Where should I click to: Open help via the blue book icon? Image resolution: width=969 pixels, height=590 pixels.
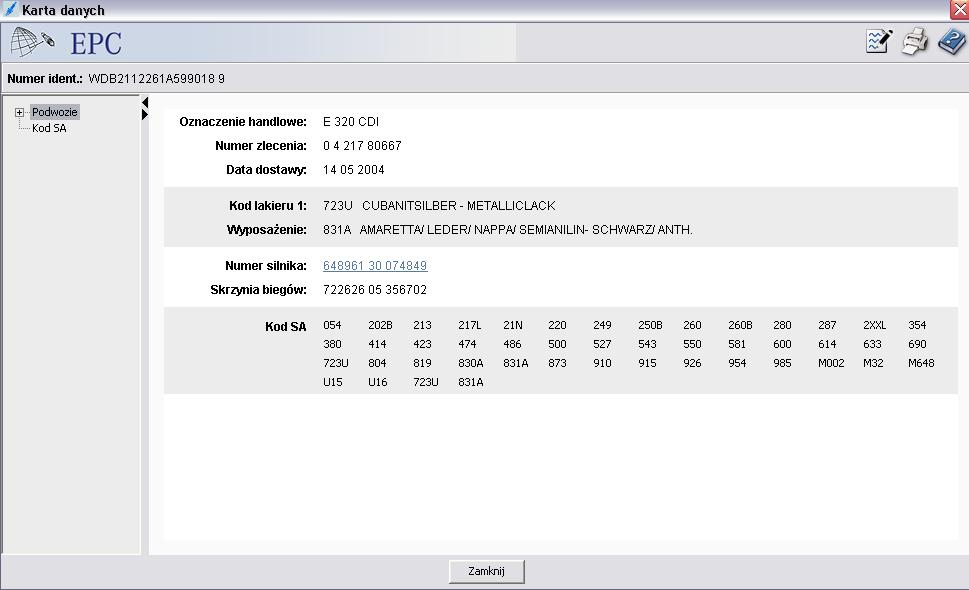950,42
